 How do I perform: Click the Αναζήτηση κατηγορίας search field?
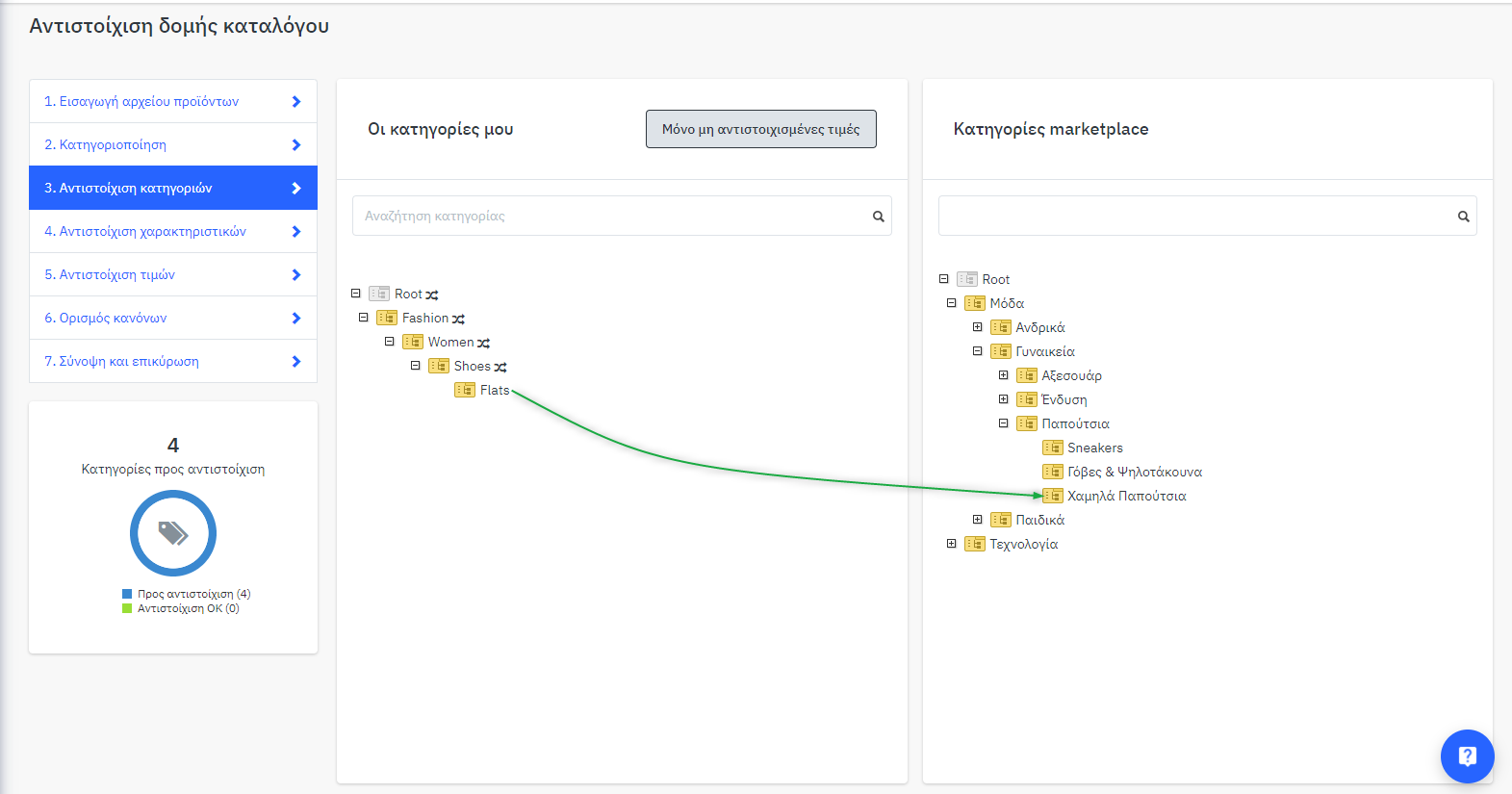point(611,217)
